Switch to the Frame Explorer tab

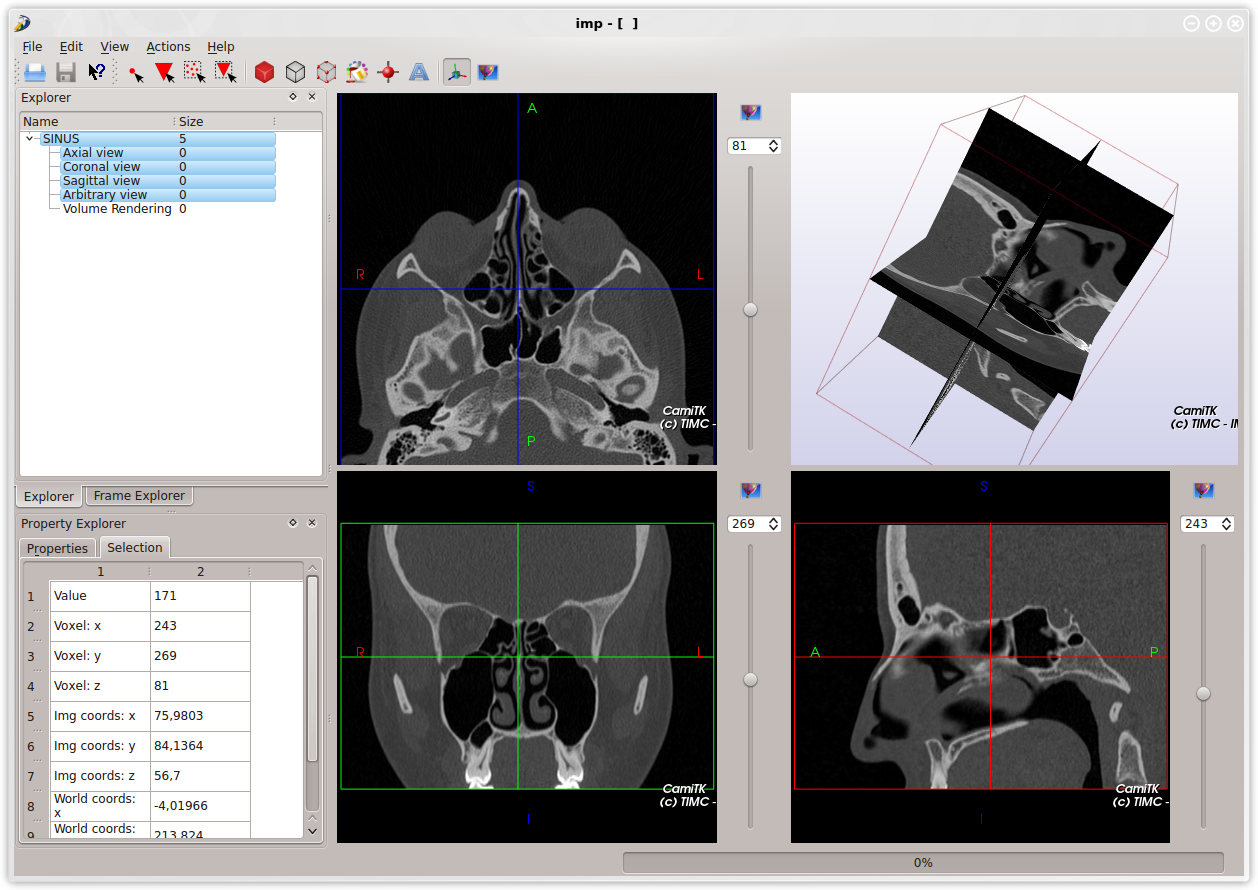coord(139,495)
